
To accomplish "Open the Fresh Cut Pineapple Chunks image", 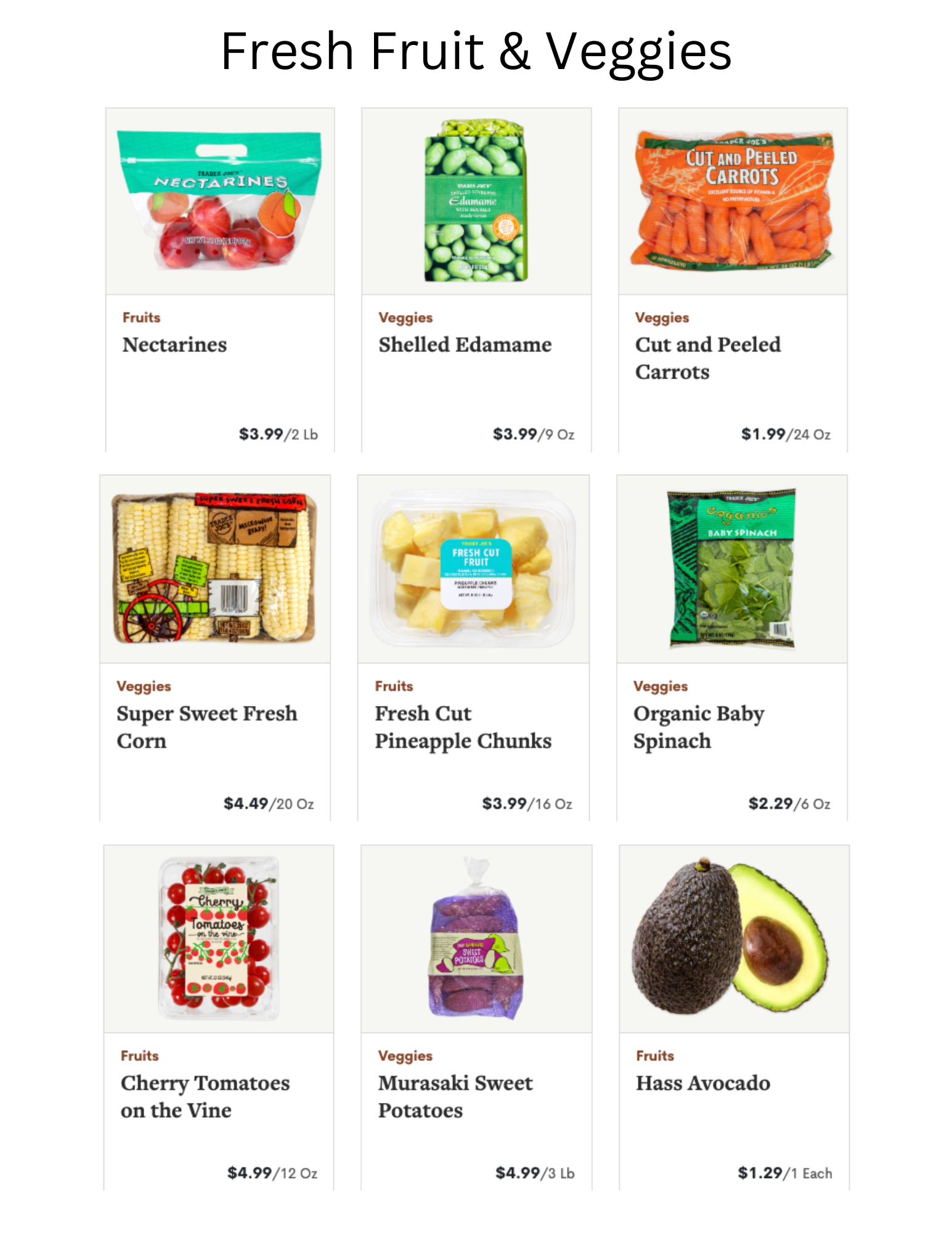I will 473,568.
